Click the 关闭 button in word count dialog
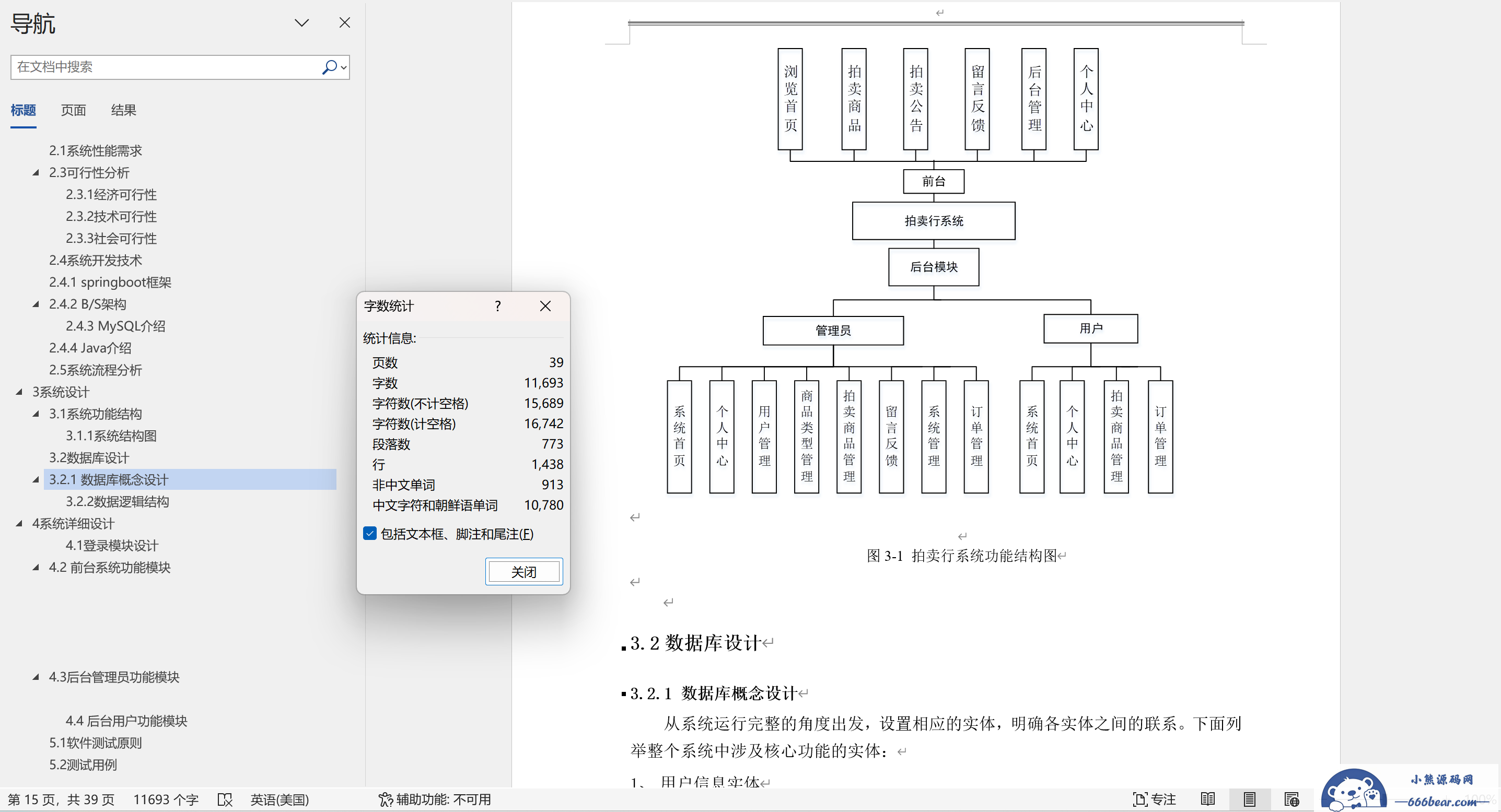1501x812 pixels. [524, 572]
